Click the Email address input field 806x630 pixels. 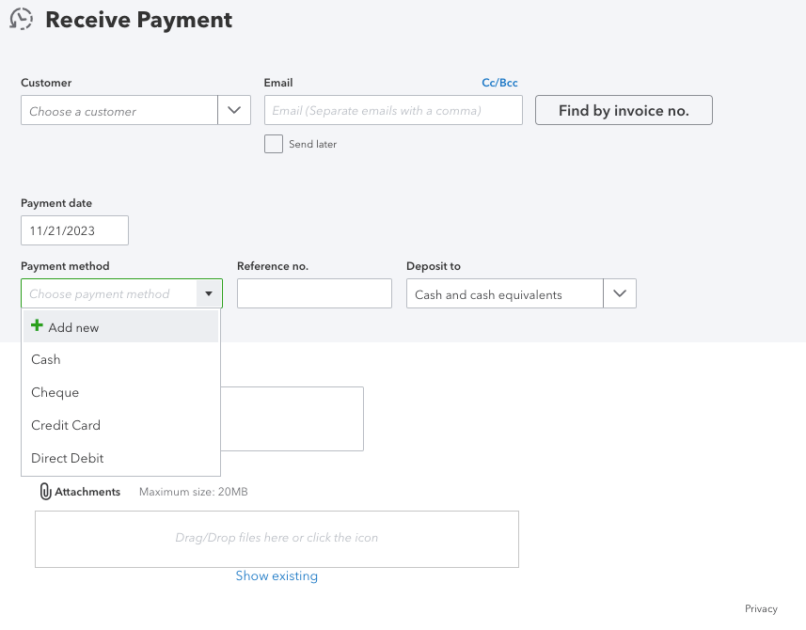pyautogui.click(x=390, y=110)
